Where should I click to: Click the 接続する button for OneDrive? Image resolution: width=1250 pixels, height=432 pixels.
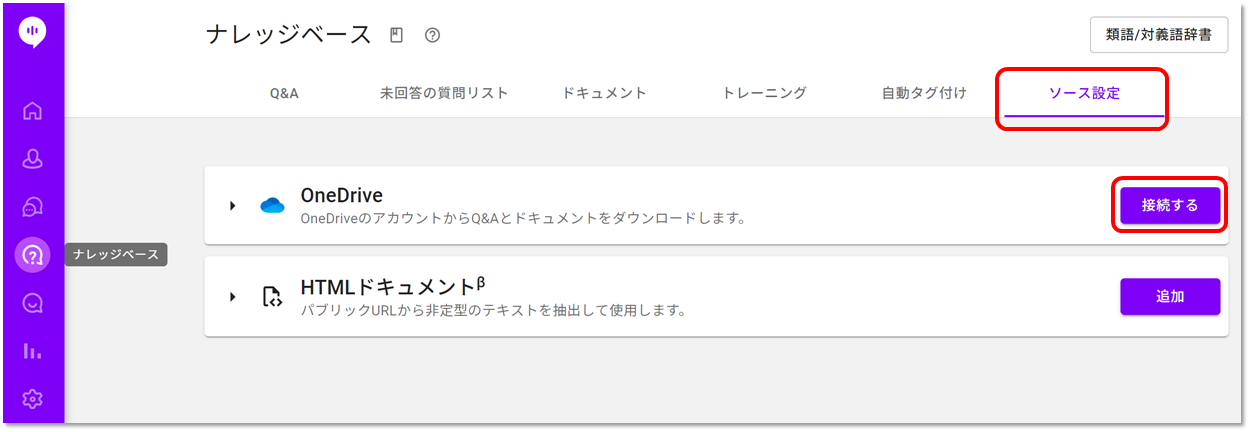(1170, 205)
